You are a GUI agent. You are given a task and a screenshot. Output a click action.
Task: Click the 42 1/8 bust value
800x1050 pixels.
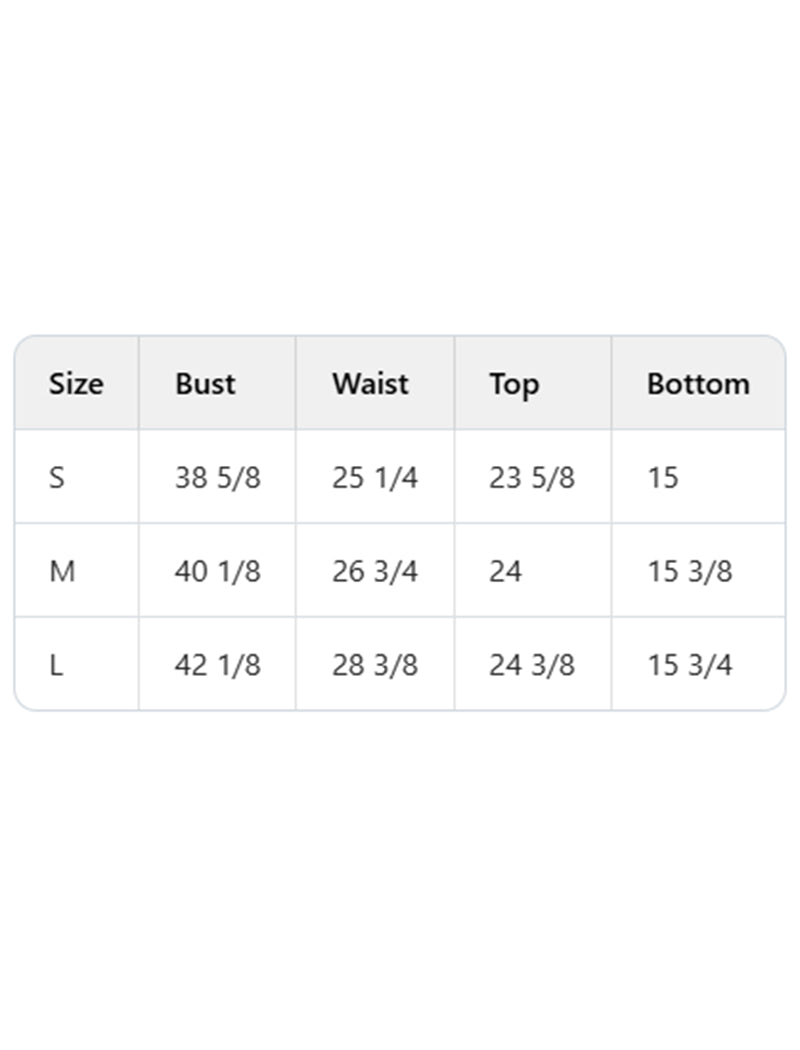(217, 665)
